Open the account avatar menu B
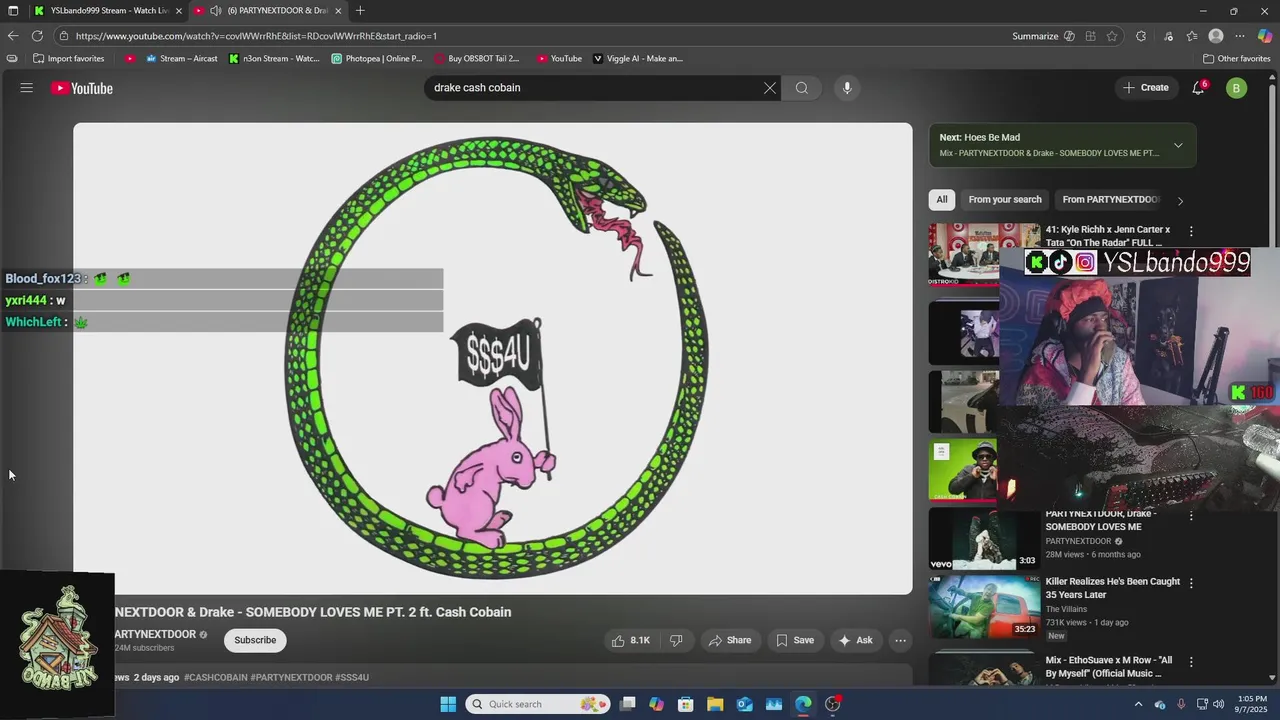This screenshot has width=1280, height=720. [x=1236, y=88]
